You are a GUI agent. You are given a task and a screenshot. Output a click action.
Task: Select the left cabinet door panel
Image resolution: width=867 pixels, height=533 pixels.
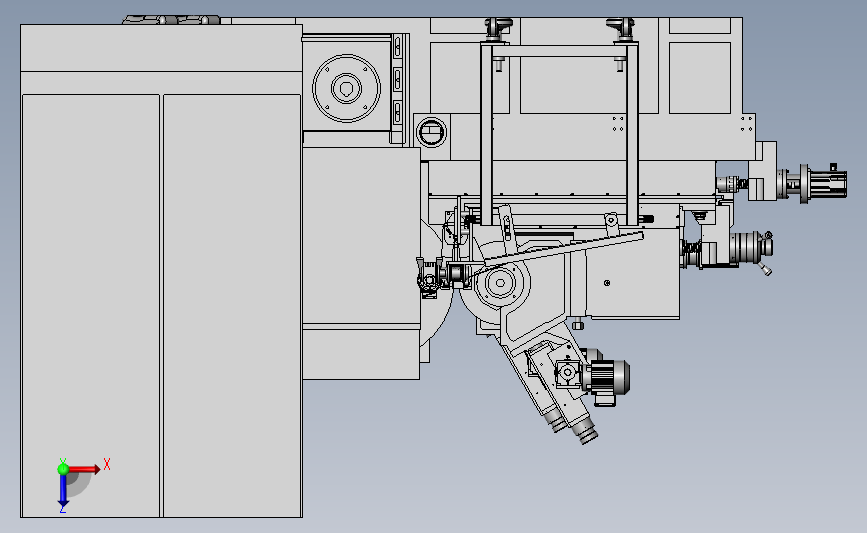pyautogui.click(x=91, y=306)
